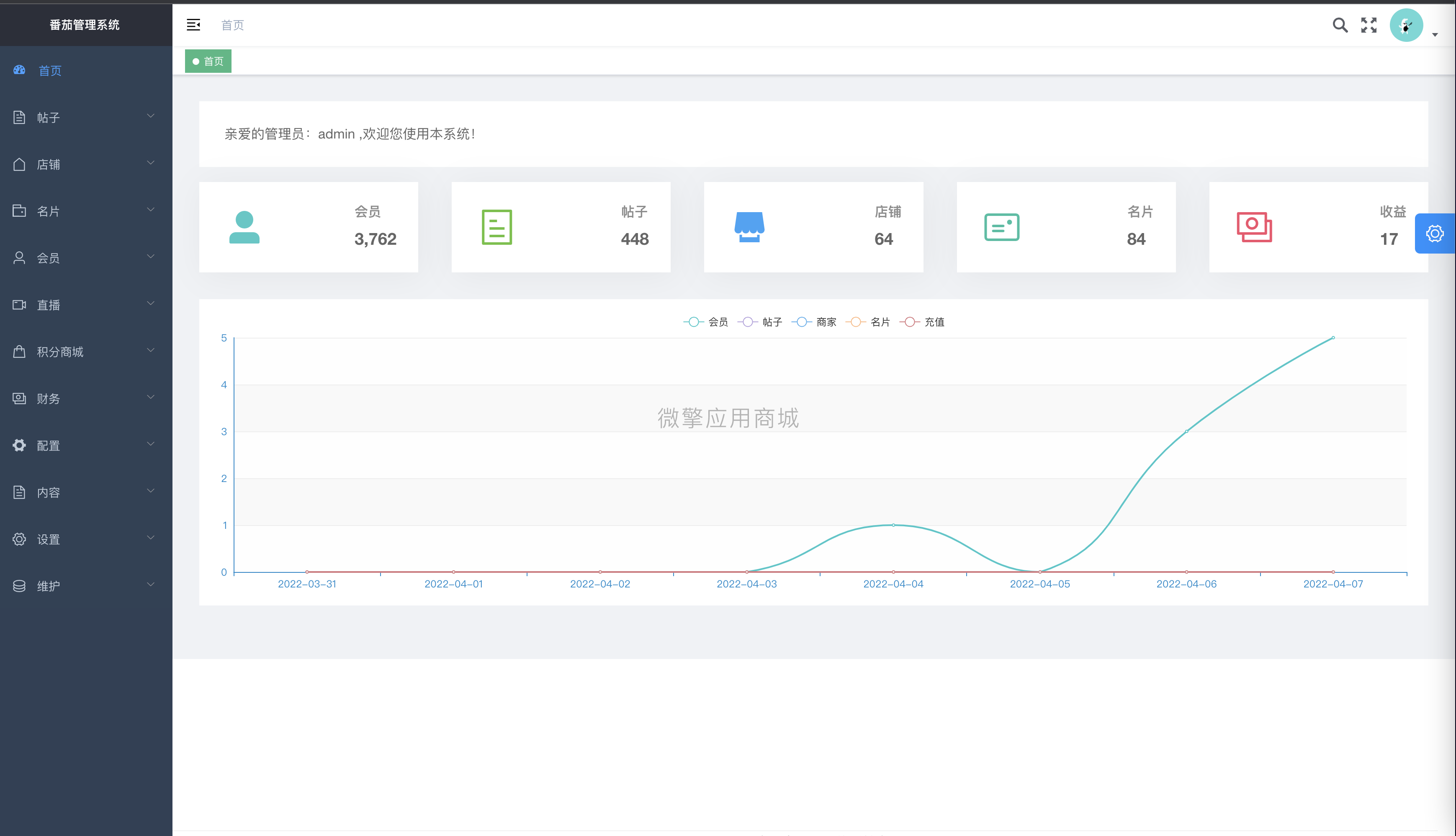Expand the 名片 menu chevron

click(x=150, y=210)
